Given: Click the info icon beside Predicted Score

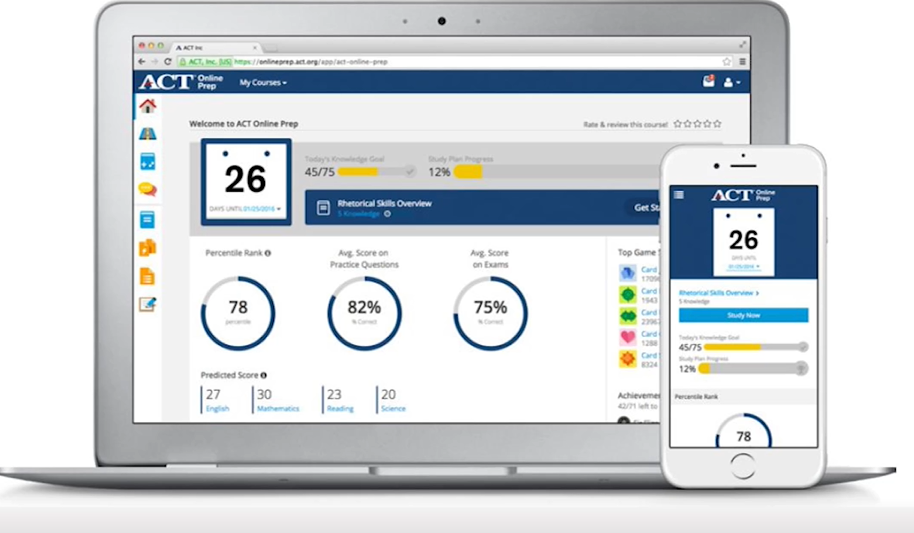Looking at the screenshot, I should pyautogui.click(x=263, y=375).
